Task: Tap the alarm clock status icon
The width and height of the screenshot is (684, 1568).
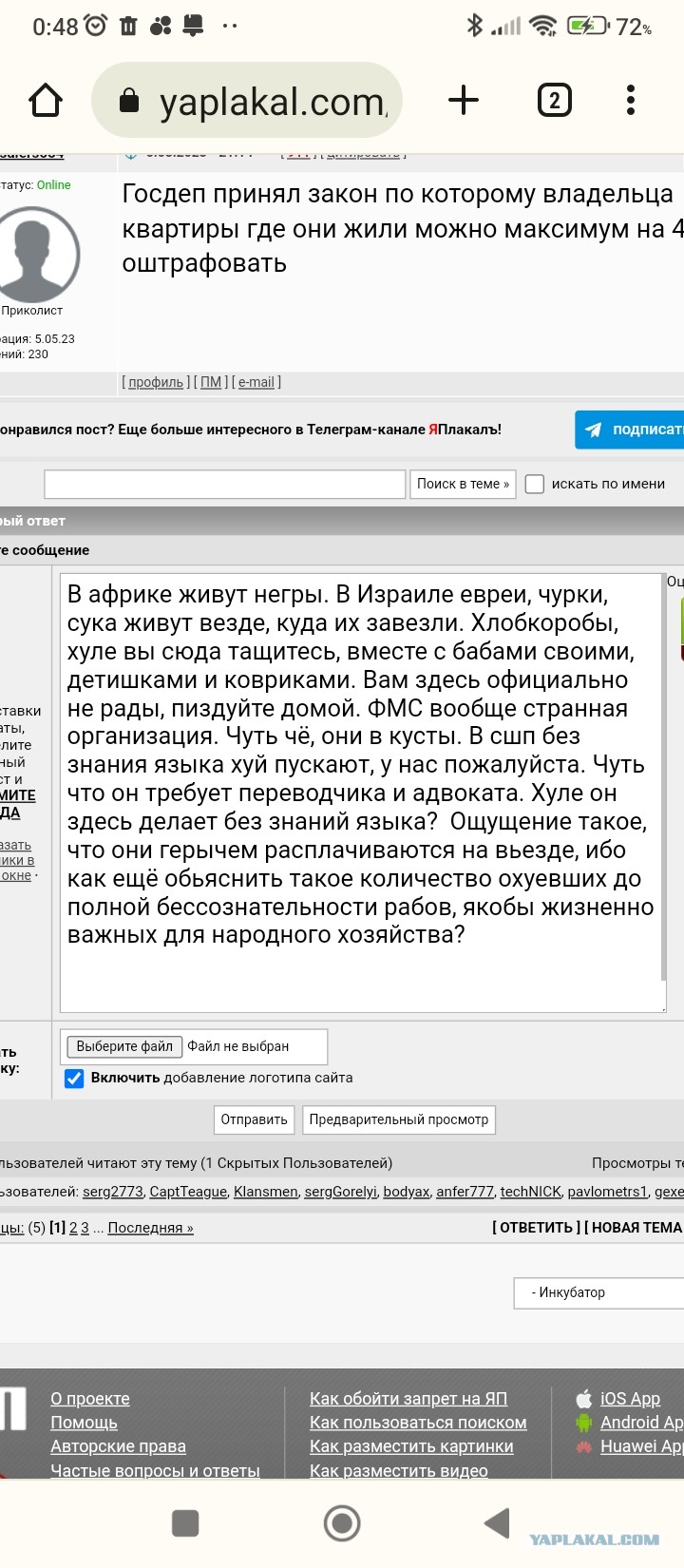Action: point(96,26)
